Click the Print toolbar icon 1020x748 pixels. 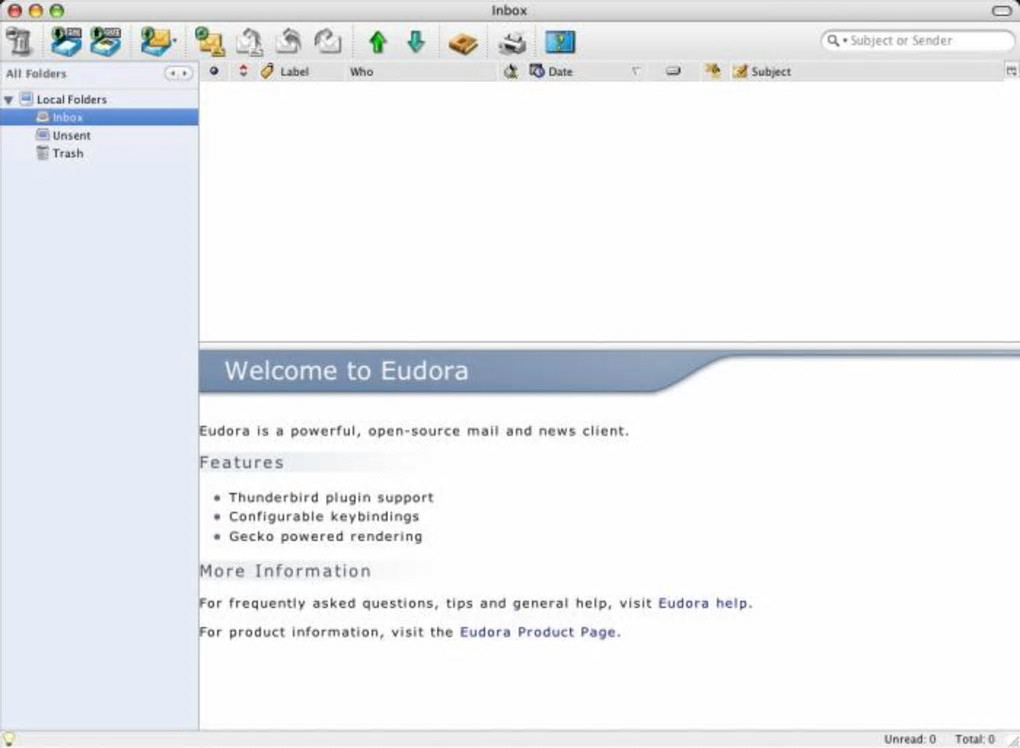click(x=513, y=43)
